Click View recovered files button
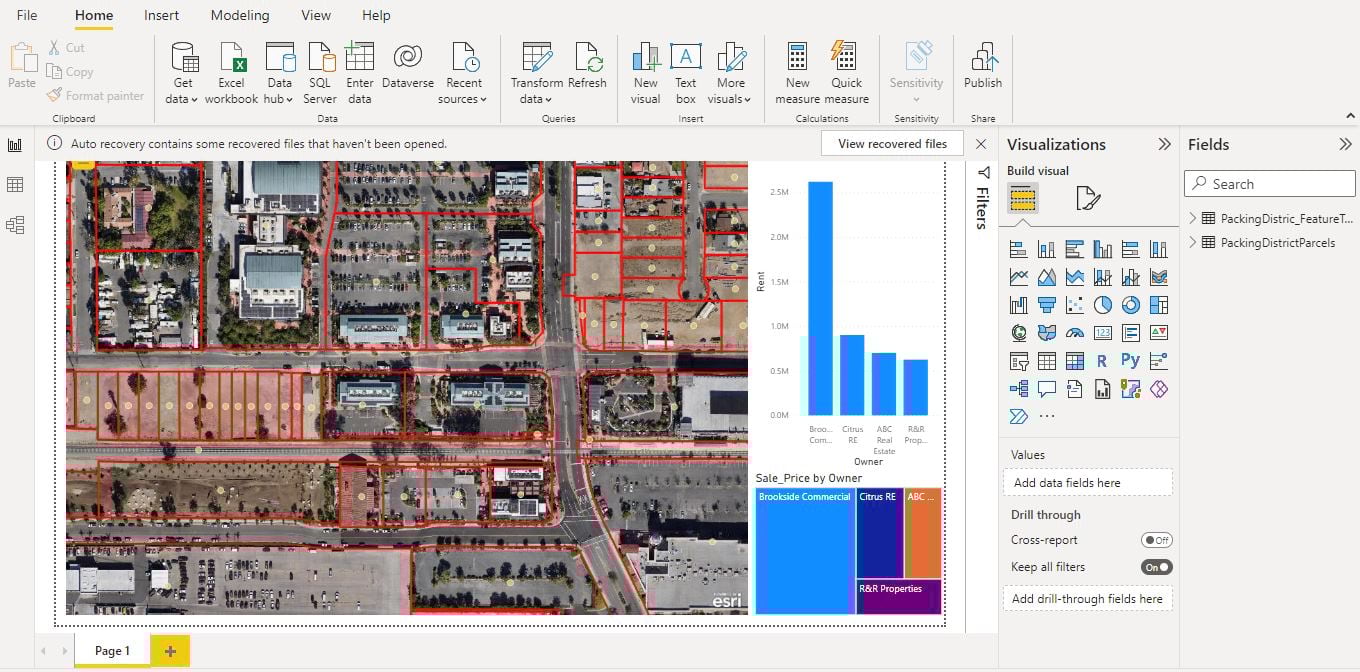Viewport: 1360px width, 672px height. pos(891,143)
